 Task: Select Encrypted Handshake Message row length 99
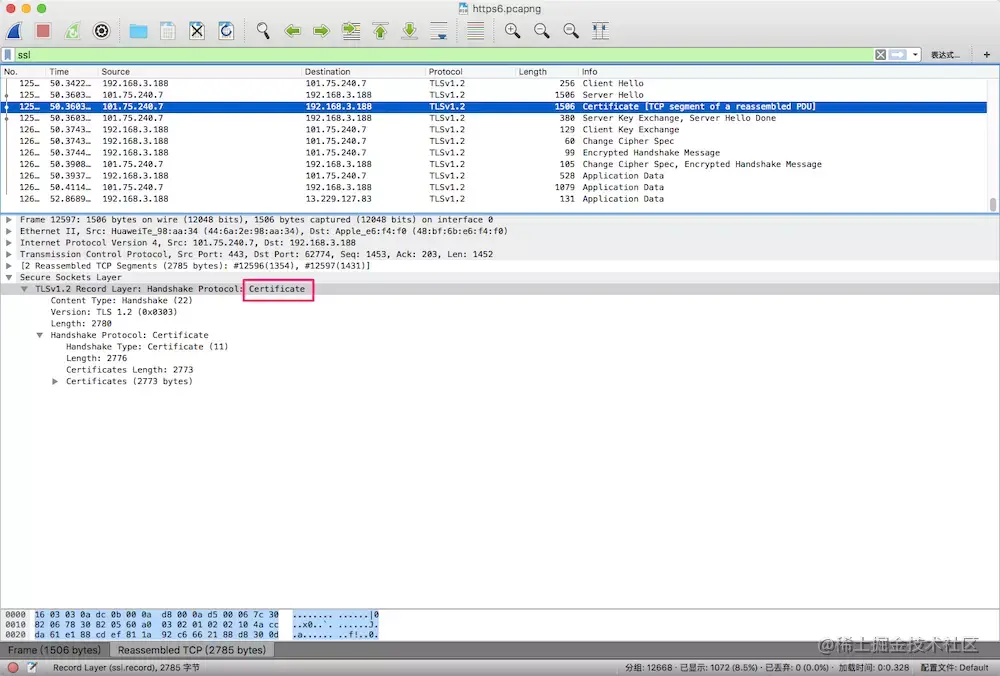pos(494,152)
